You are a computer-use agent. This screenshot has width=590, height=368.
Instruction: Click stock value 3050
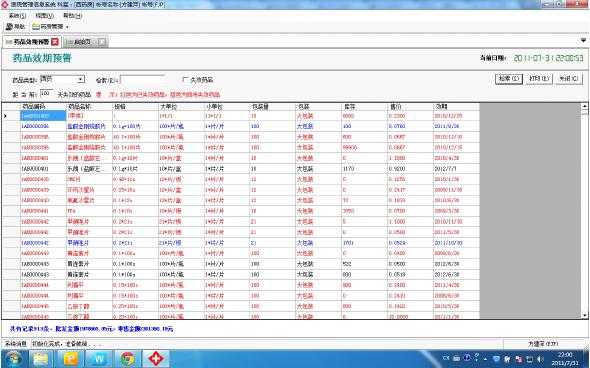[x=365, y=211]
